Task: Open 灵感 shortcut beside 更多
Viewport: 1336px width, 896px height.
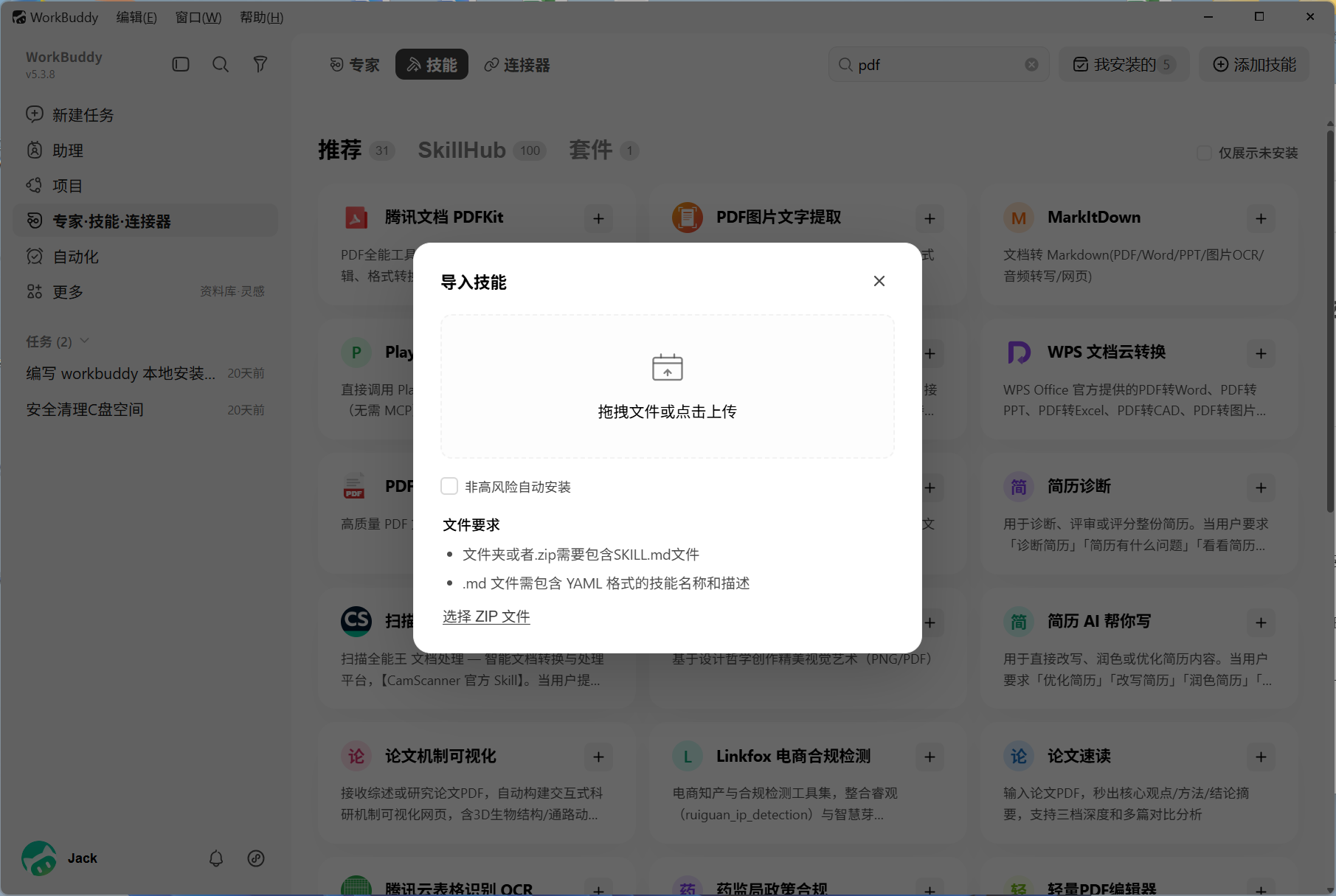Action: coord(252,291)
